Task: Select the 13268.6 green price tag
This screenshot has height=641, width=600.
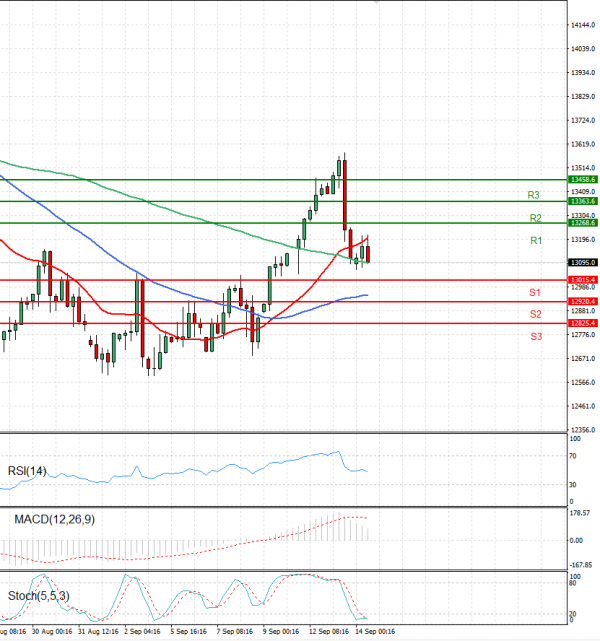Action: coord(583,223)
